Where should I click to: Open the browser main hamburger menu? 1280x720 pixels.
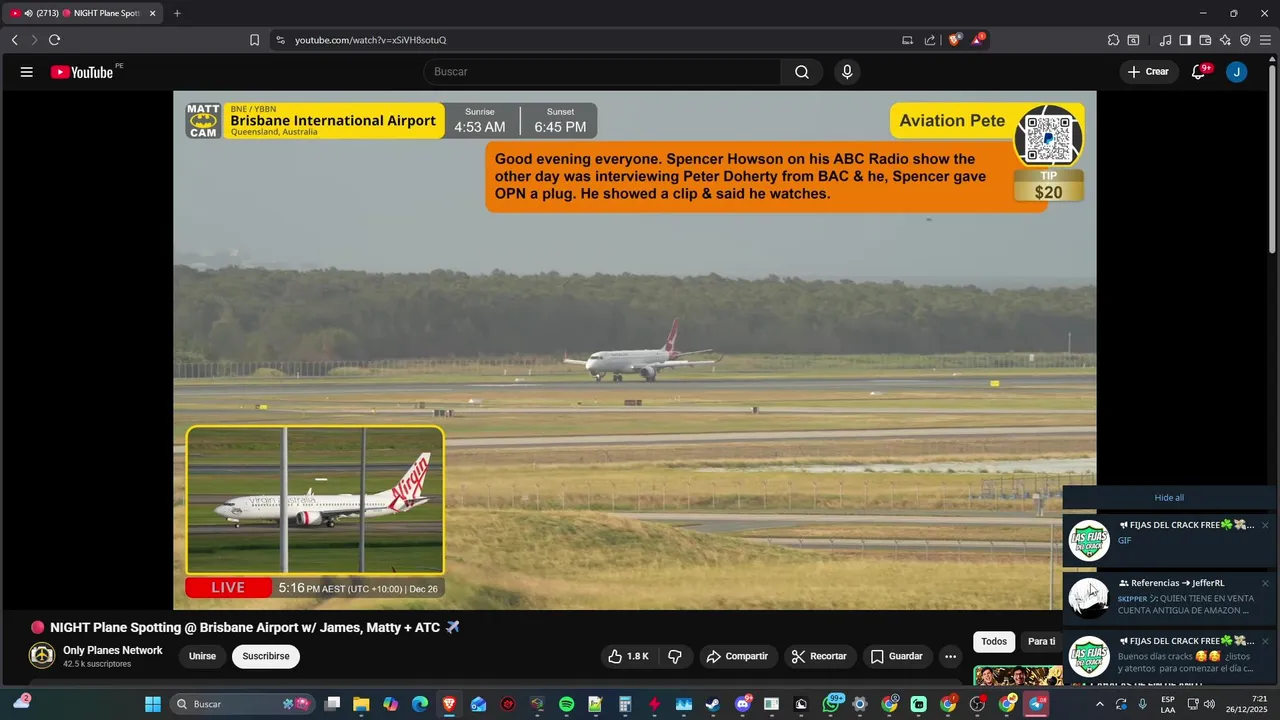point(1265,40)
